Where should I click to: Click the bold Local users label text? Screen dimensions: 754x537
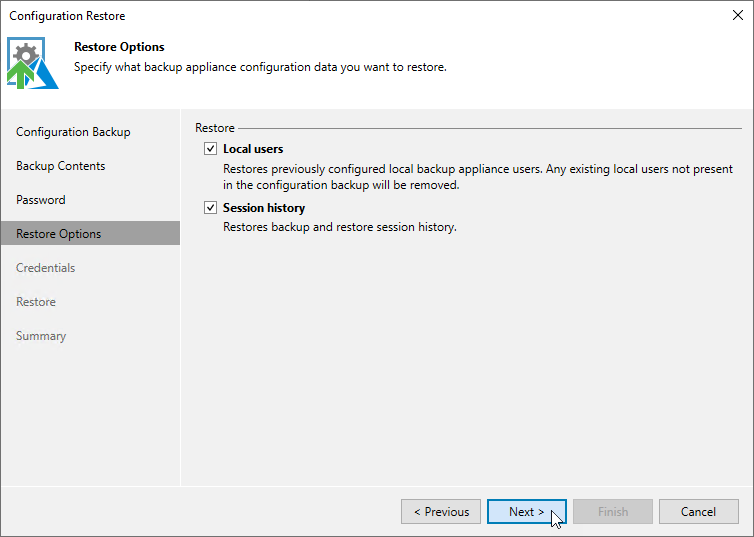(253, 149)
